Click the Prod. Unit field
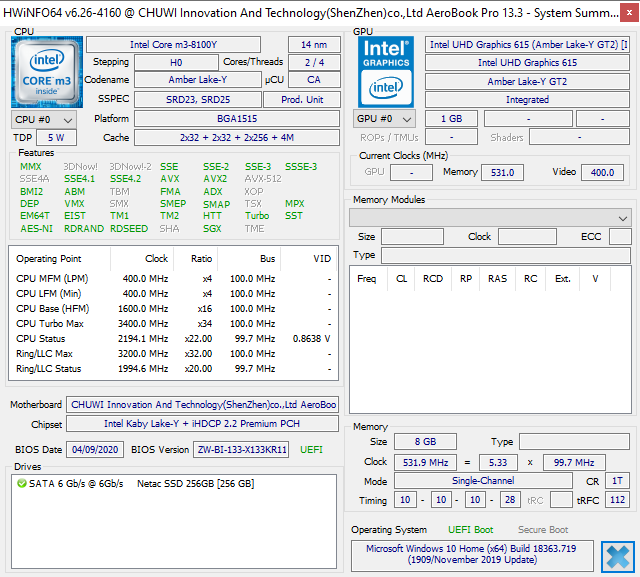The image size is (640, 577). tap(302, 99)
